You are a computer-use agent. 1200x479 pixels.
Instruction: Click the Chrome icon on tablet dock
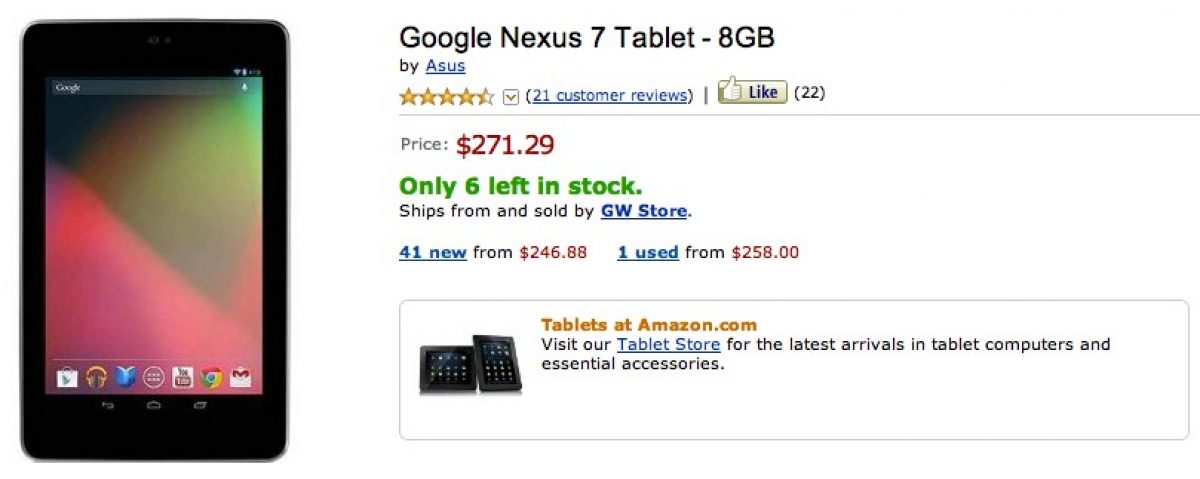pyautogui.click(x=210, y=377)
